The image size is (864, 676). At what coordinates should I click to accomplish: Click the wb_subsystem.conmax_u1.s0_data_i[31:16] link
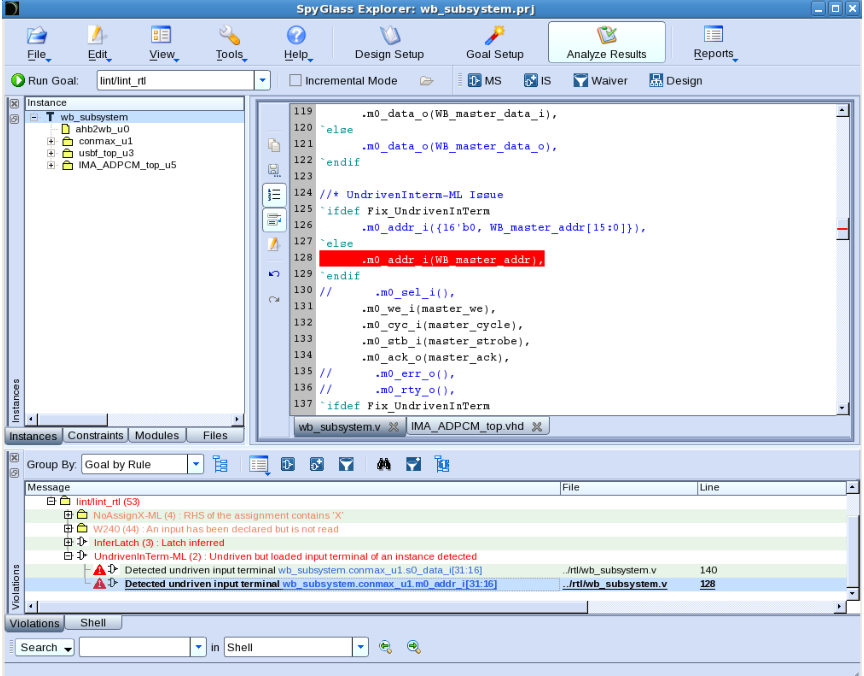[380, 570]
